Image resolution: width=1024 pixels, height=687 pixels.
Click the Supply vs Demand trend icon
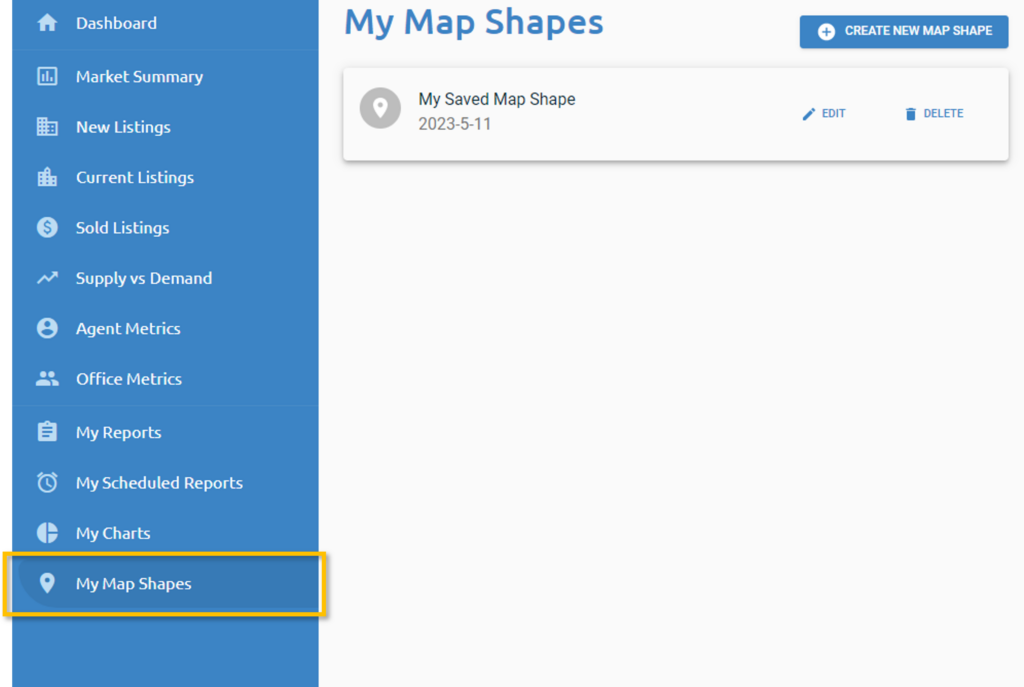click(47, 278)
